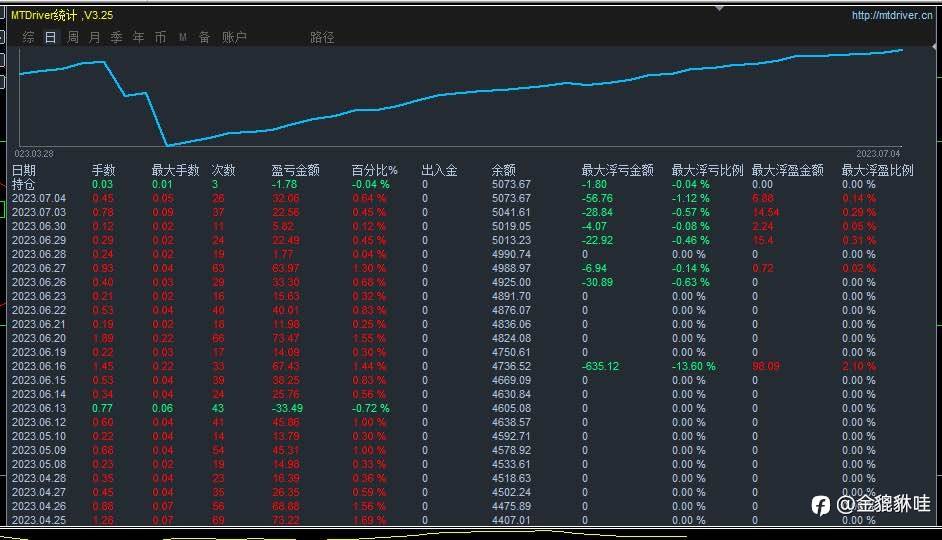
Task: Click the 最大浮盈比例 column header
Action: coord(877,170)
